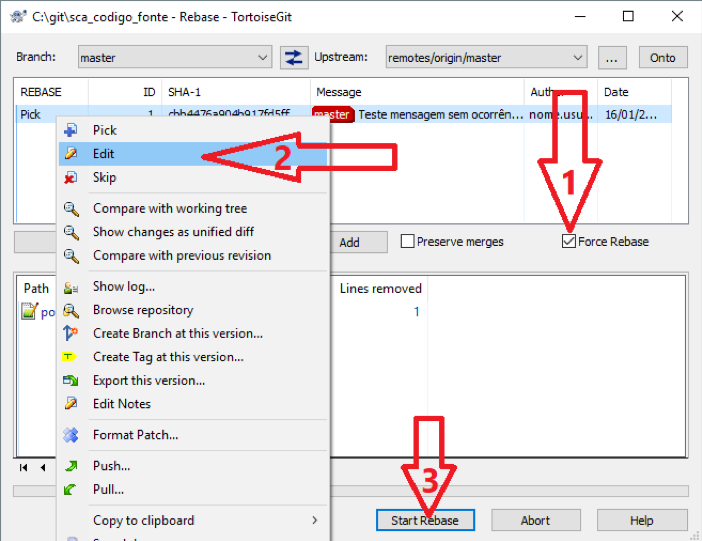Open the Branch dropdown showing master
The height and width of the screenshot is (541, 702).
click(x=173, y=58)
